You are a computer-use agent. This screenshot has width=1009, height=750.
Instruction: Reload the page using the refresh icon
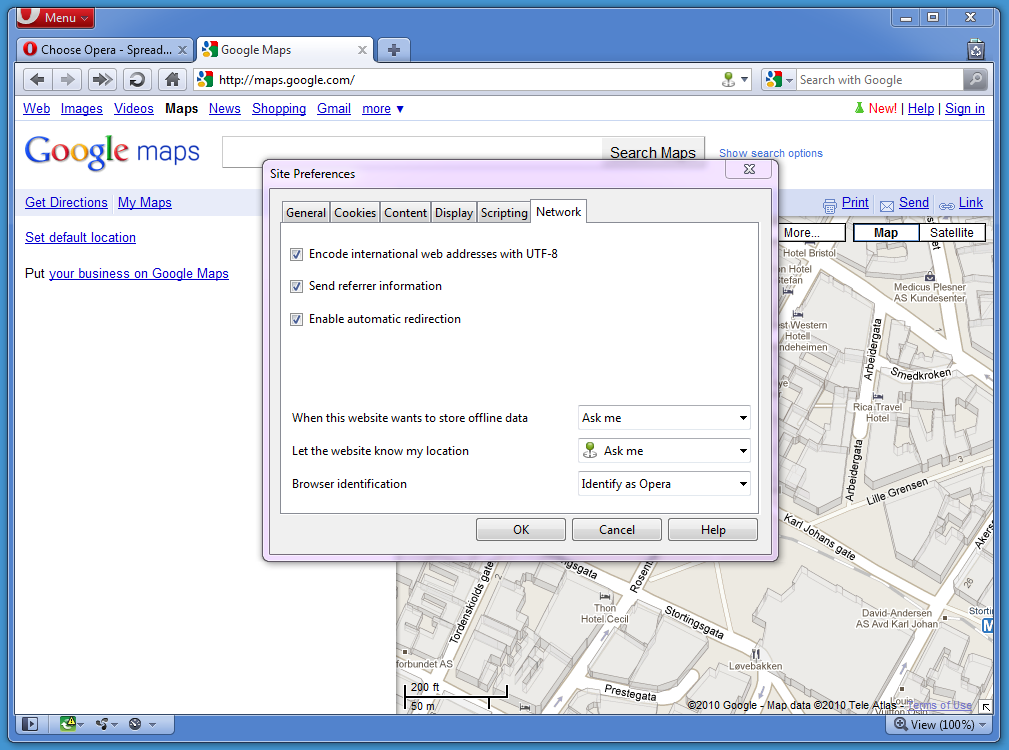point(136,79)
